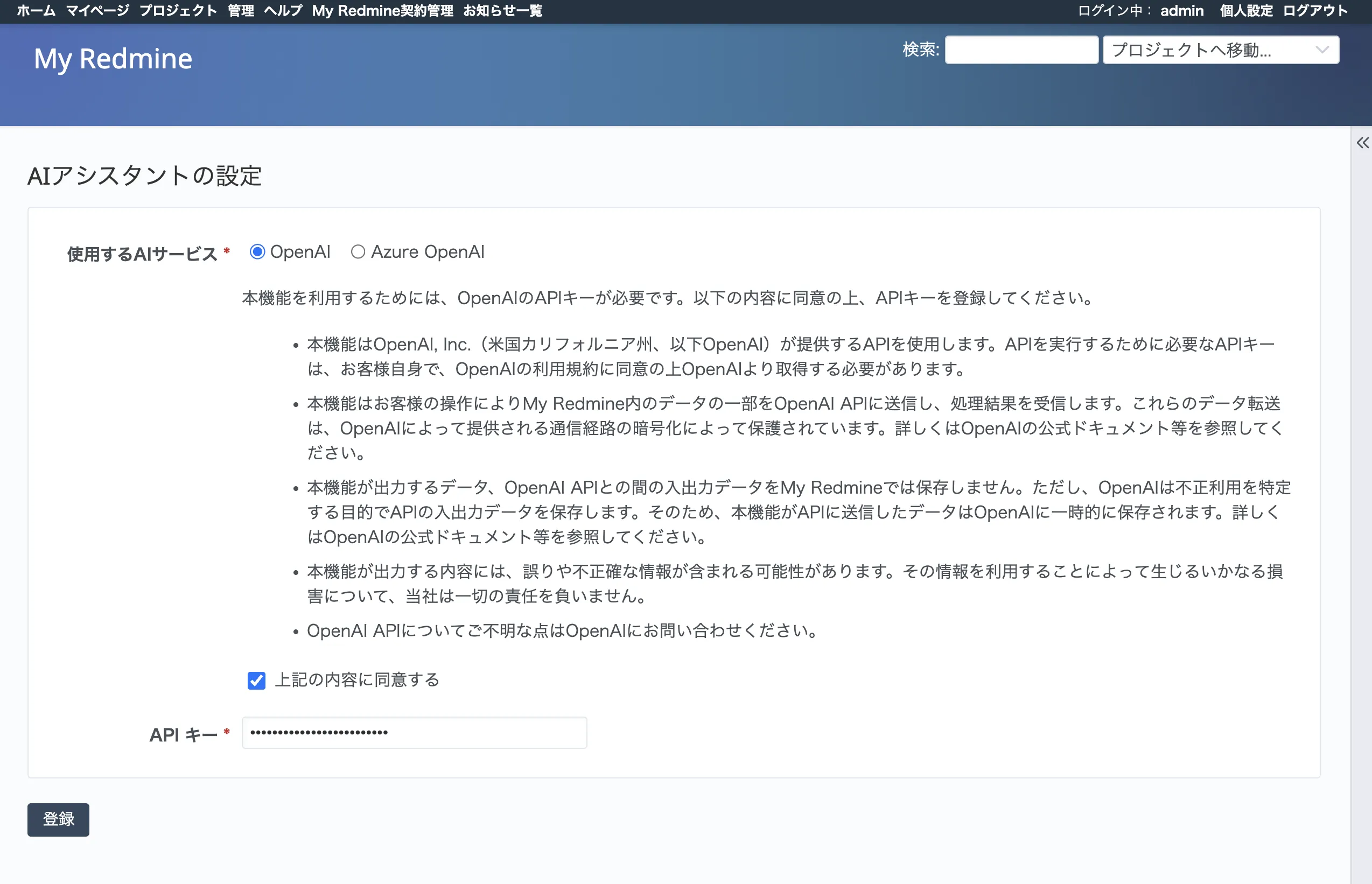Open the ヘルプ menu item
Image resolution: width=1372 pixels, height=884 pixels.
[283, 11]
